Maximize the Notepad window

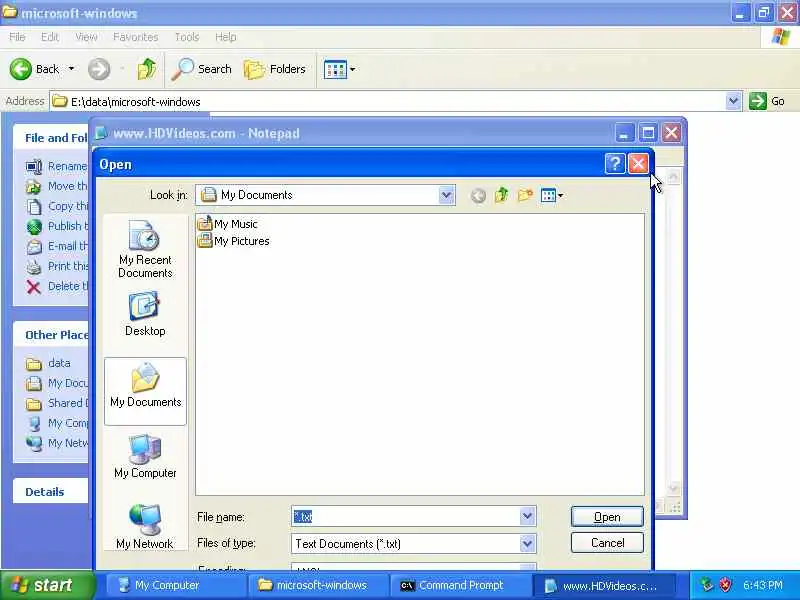648,133
